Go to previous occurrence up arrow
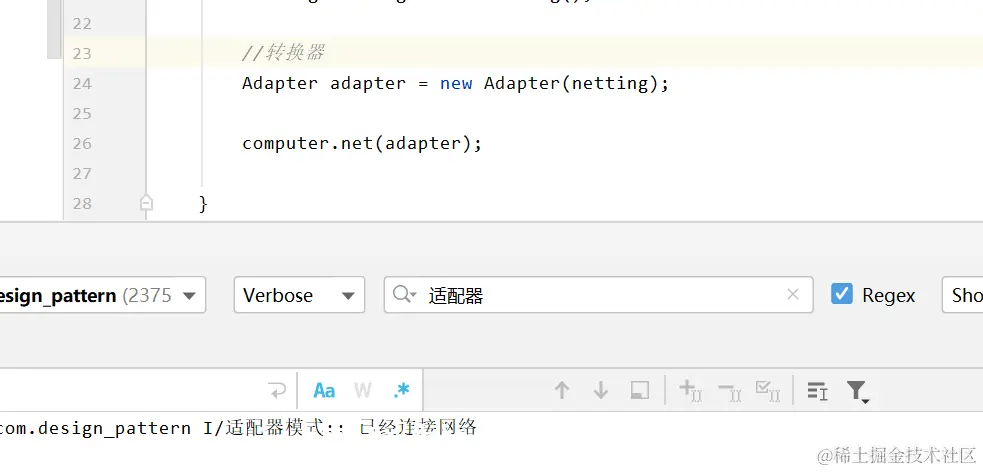 pos(562,391)
